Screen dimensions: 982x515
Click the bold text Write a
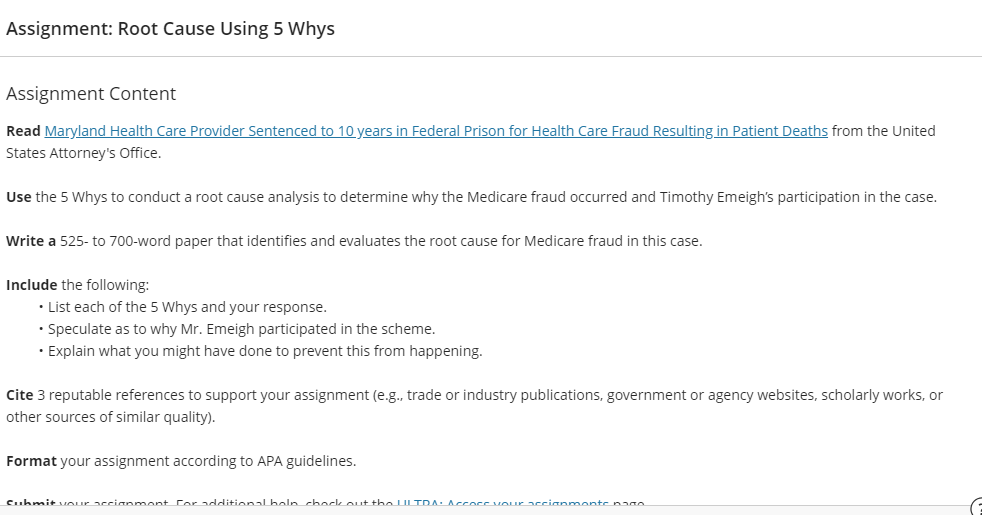31,241
